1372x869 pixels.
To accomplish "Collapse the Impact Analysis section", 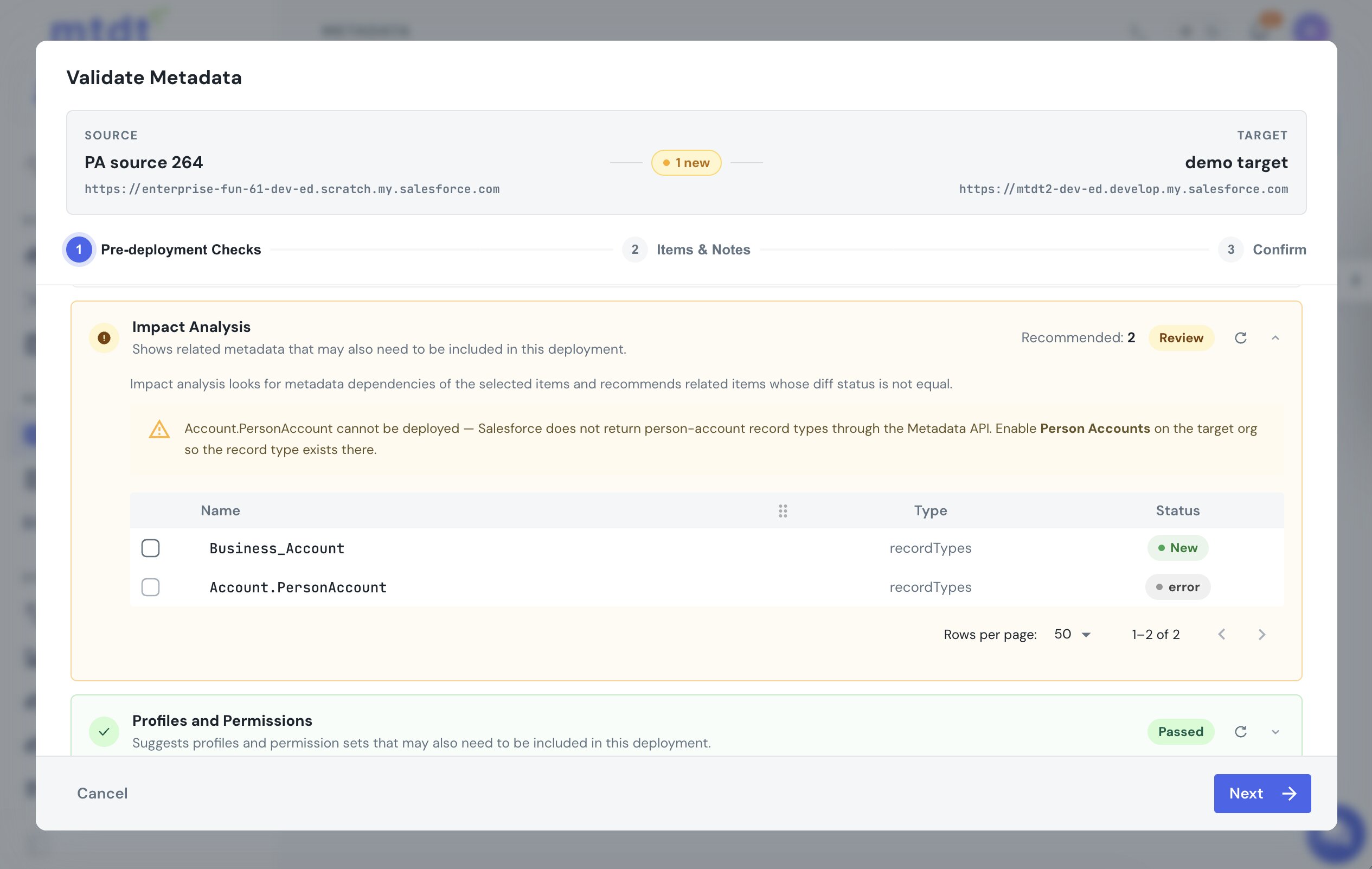I will 1275,338.
